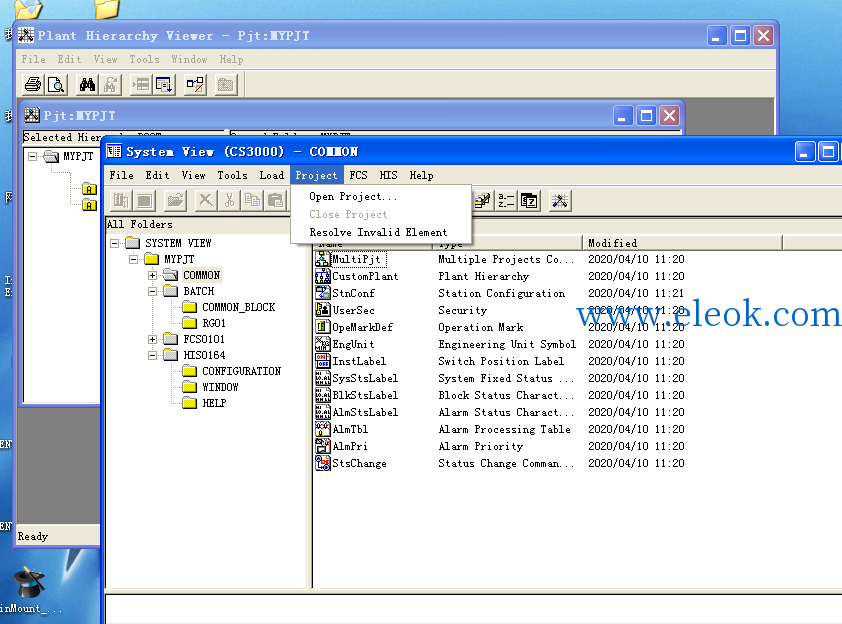
Task: Expand the FCS0101 folder node
Action: 153,339
